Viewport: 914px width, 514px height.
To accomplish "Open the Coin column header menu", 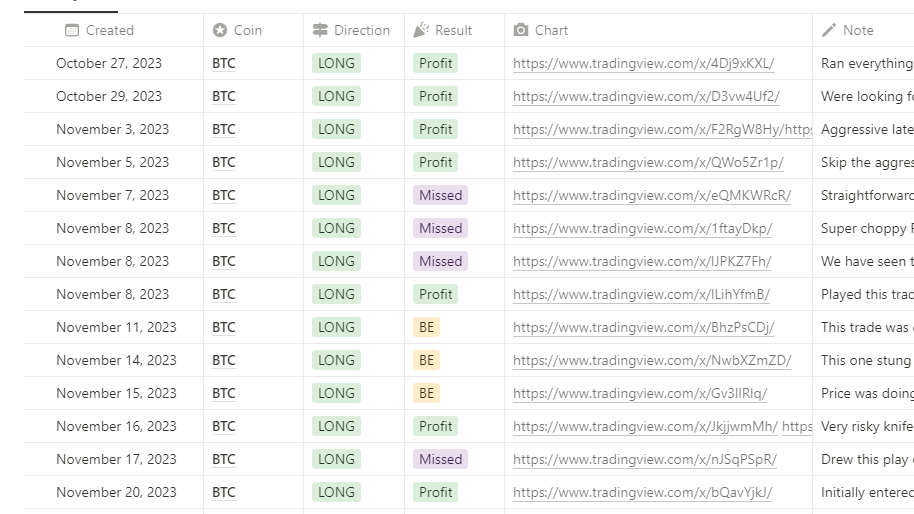I will click(254, 30).
